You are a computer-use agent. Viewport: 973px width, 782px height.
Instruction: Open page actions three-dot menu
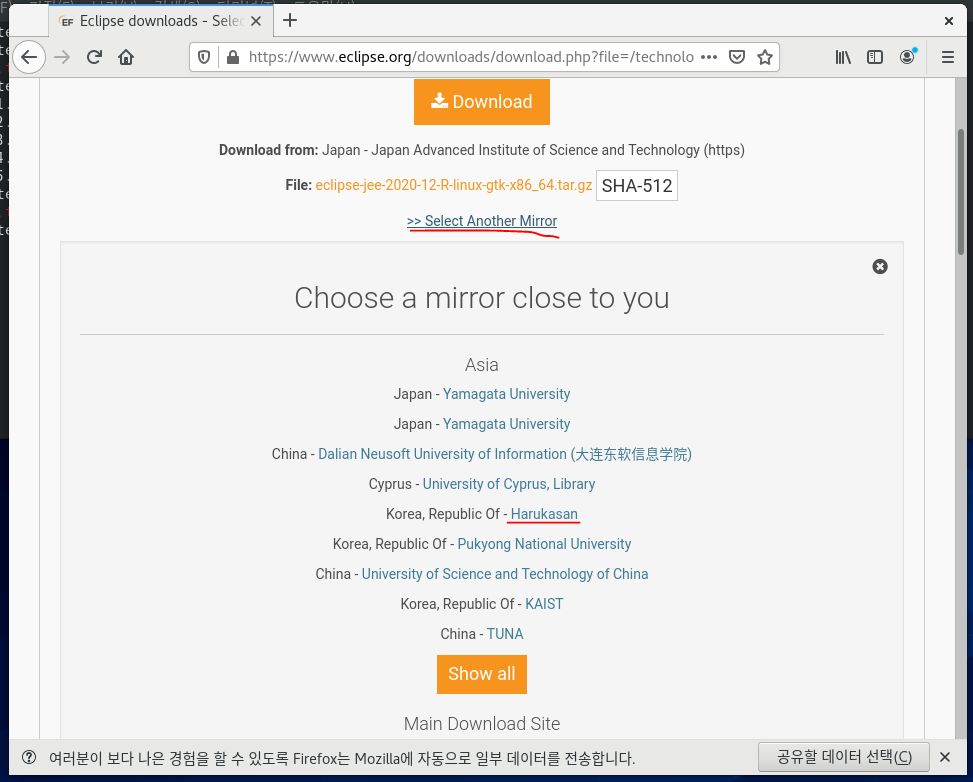709,57
